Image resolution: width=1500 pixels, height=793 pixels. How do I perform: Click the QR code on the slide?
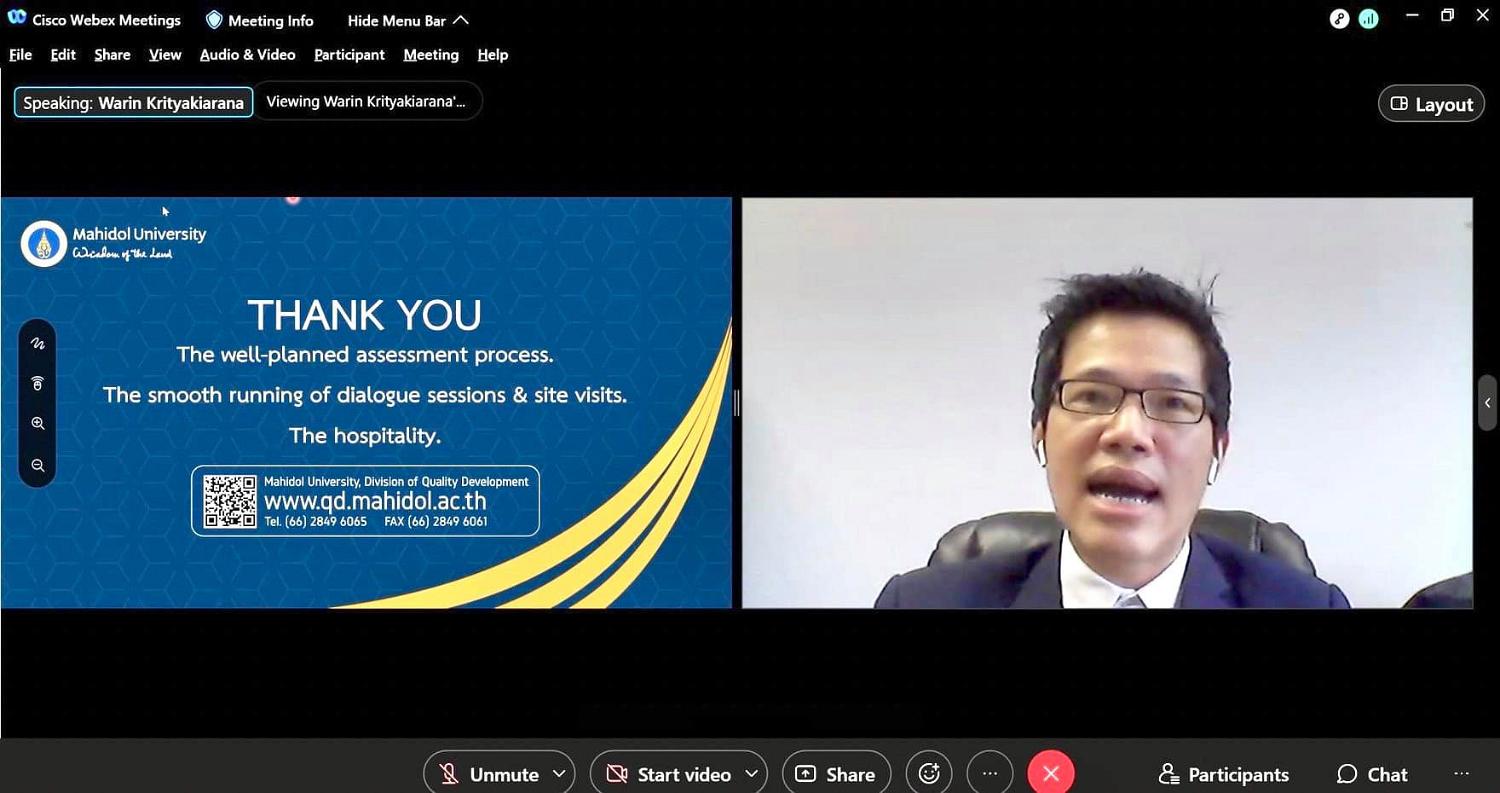point(230,501)
